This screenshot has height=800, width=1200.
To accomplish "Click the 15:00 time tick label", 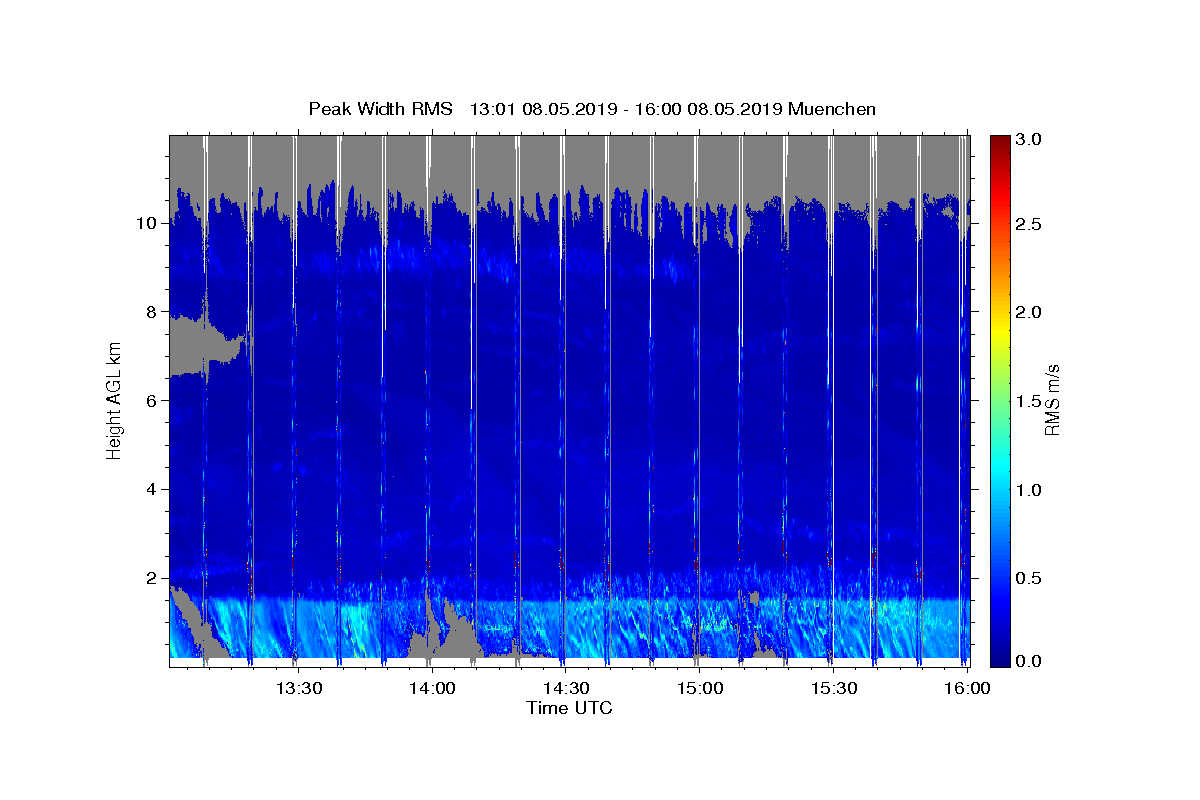I will (700, 689).
